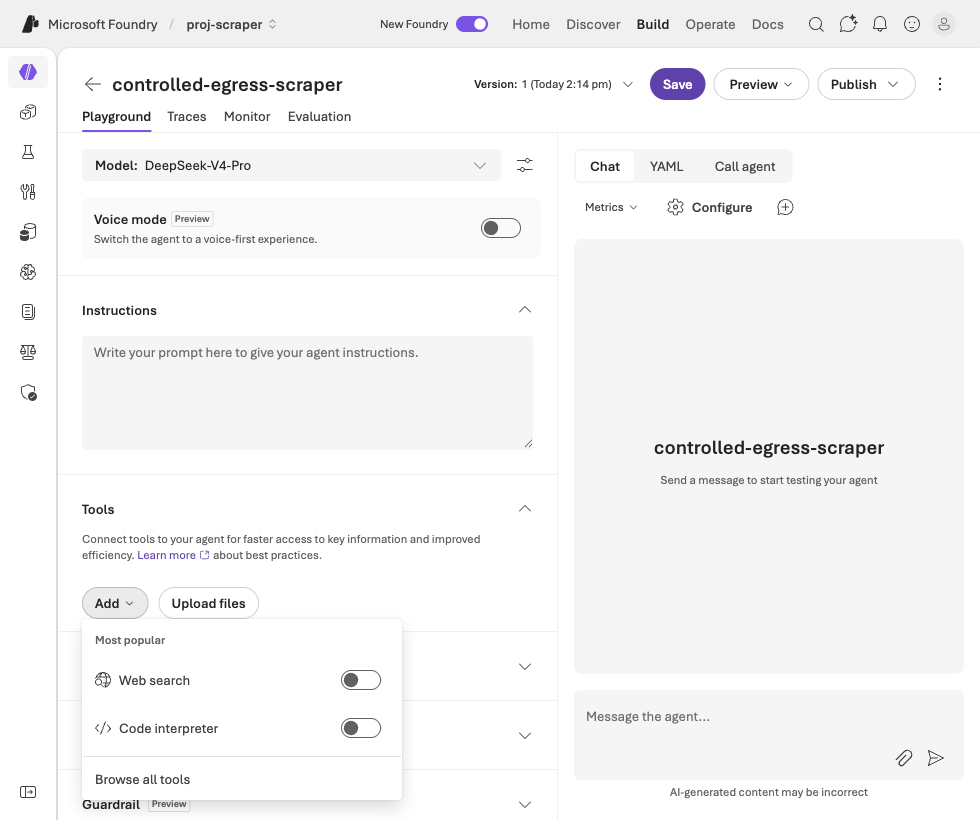Open the vertical three-dot more menu

coord(939,84)
